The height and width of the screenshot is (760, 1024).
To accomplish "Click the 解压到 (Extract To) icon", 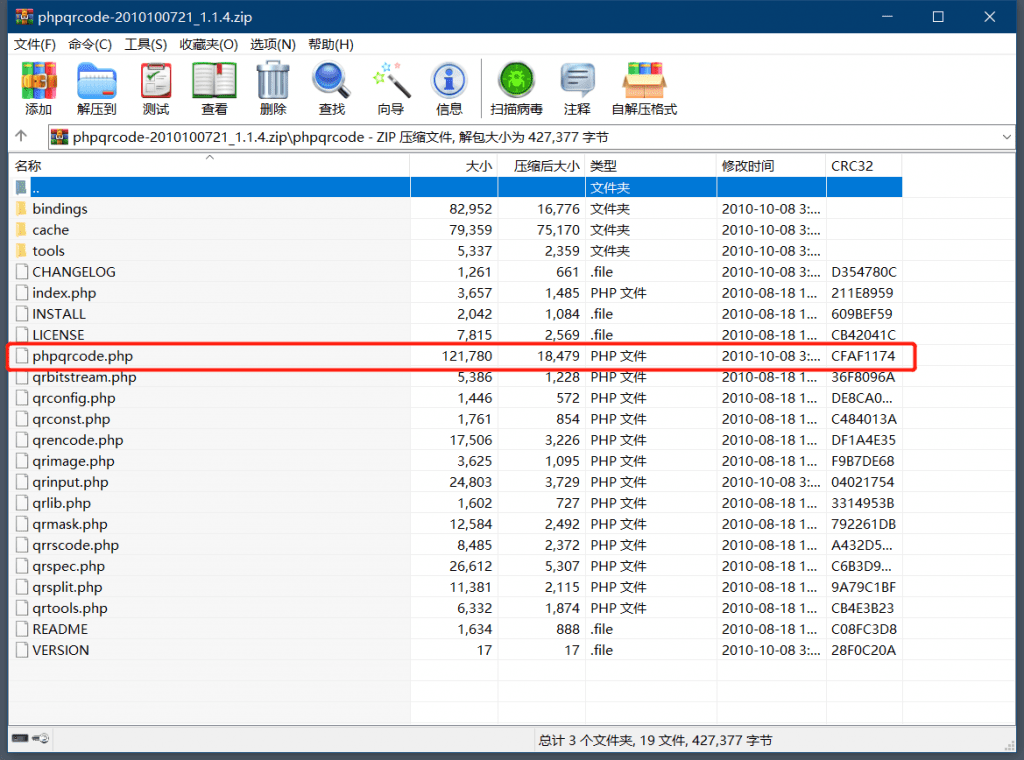I will (x=97, y=88).
